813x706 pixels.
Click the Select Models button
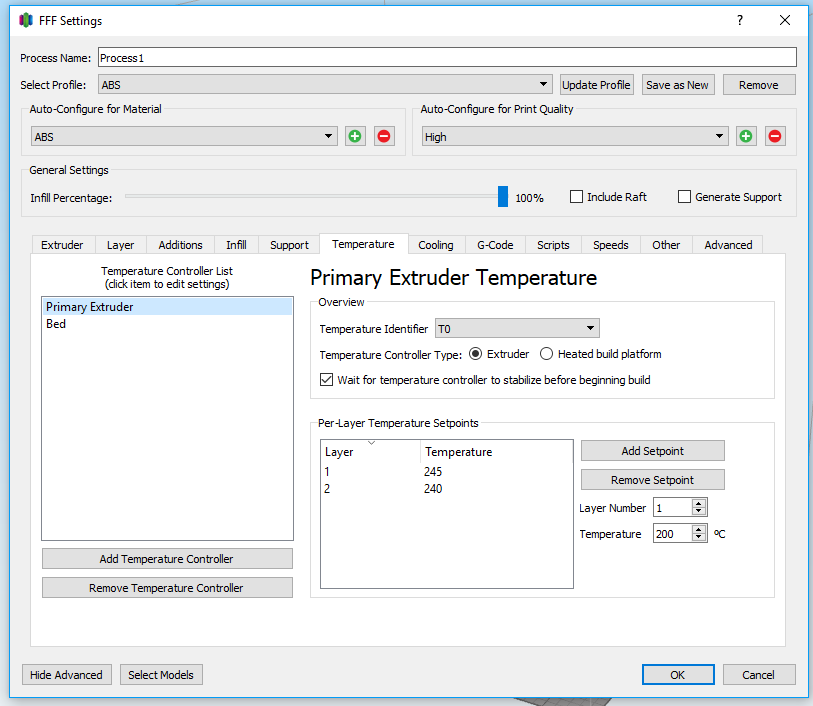pos(161,675)
